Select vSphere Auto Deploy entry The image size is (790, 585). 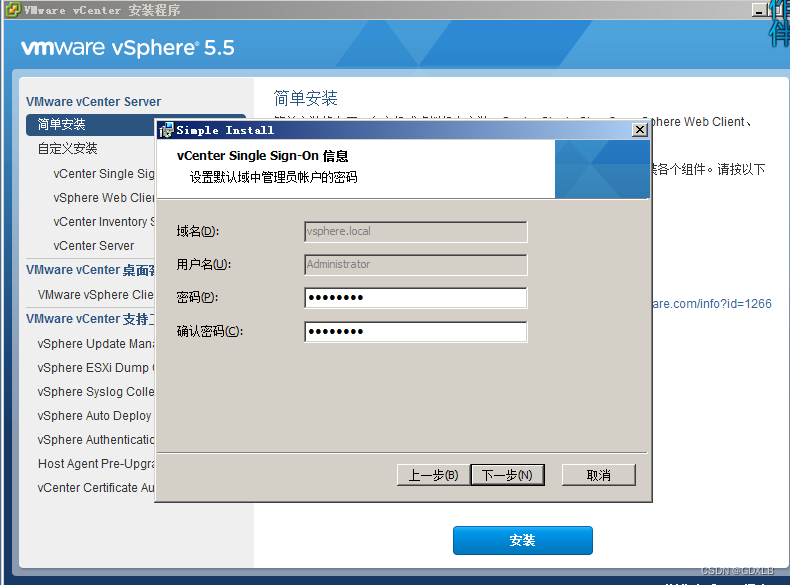[94, 416]
